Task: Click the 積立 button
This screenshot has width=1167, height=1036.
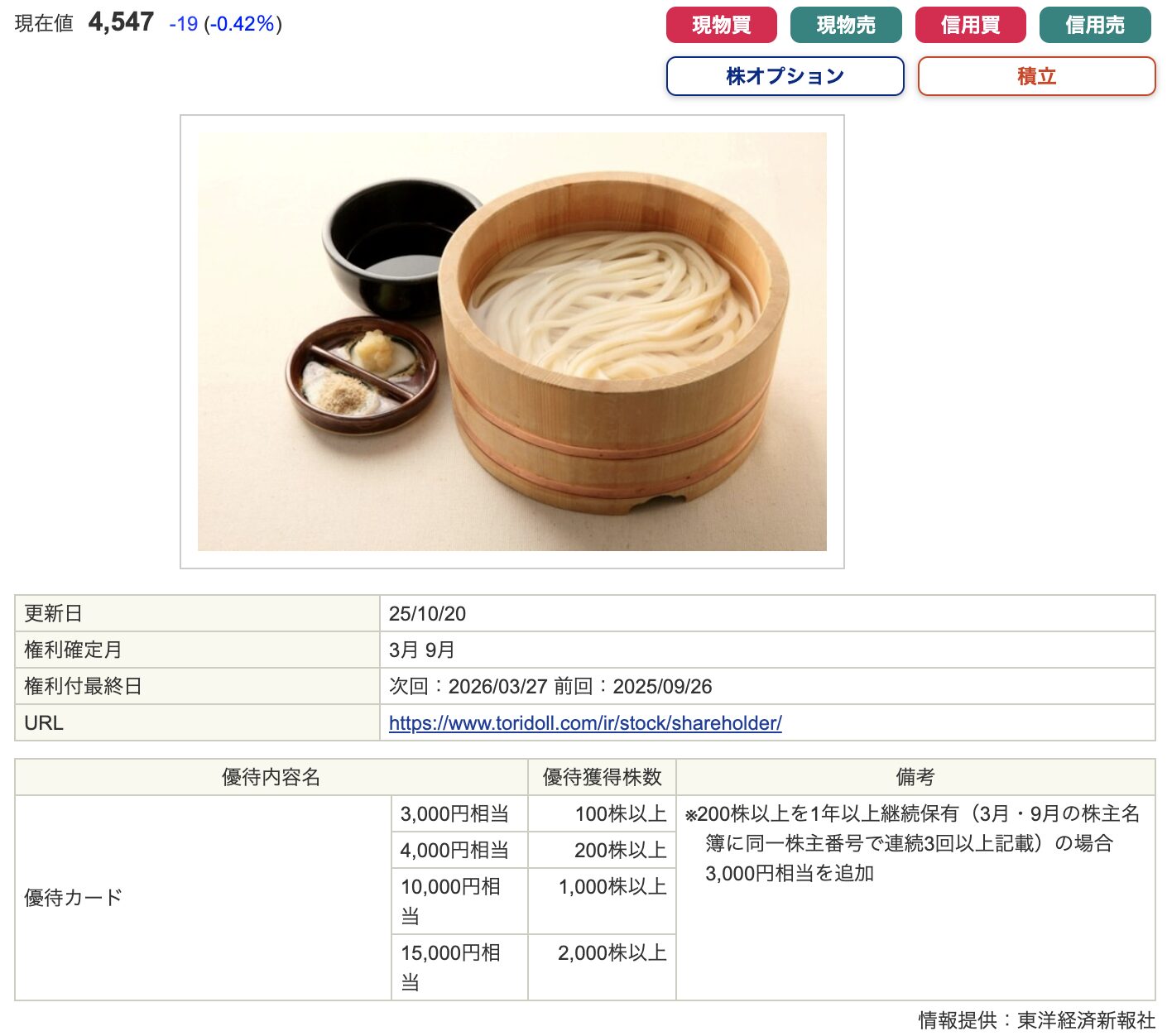Action: [x=1036, y=76]
